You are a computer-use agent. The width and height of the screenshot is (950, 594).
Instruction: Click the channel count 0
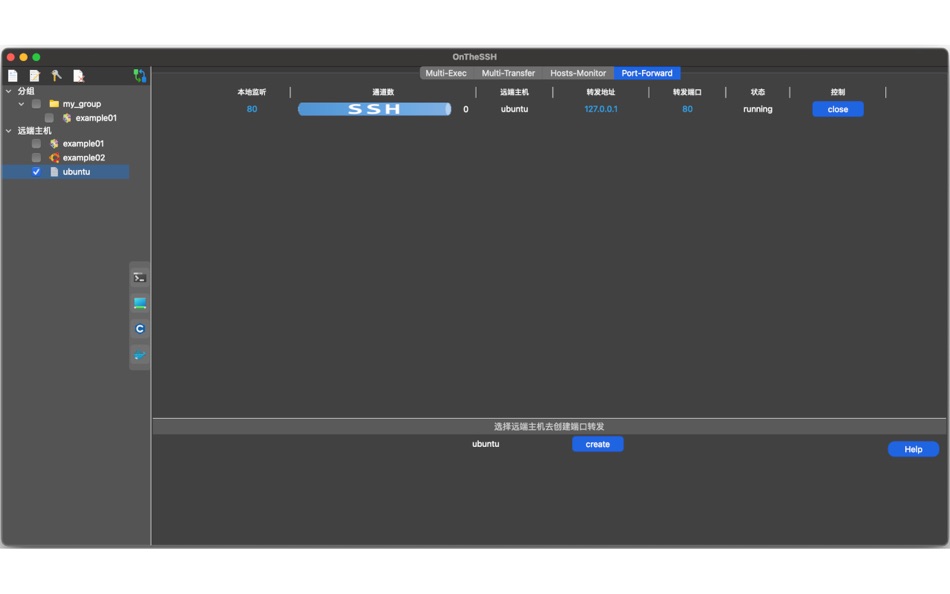coord(465,109)
